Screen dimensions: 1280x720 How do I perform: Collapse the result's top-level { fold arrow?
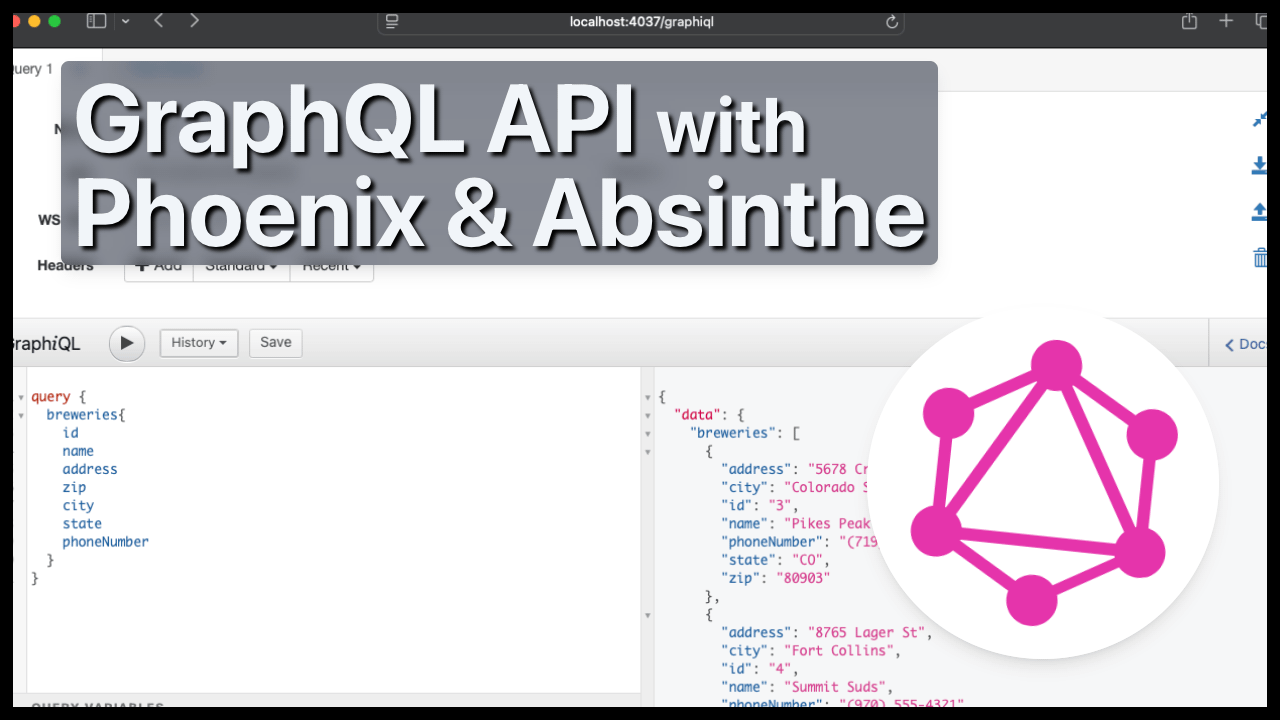pos(647,398)
